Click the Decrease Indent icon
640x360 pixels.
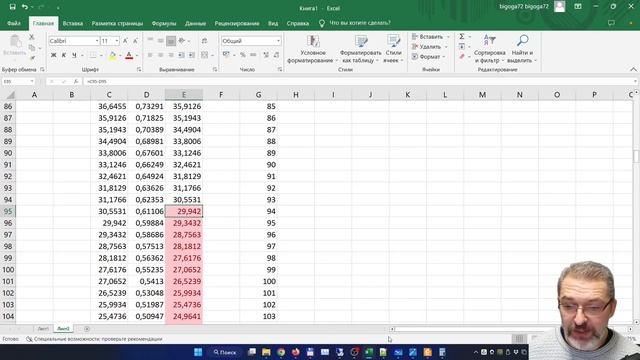point(181,55)
